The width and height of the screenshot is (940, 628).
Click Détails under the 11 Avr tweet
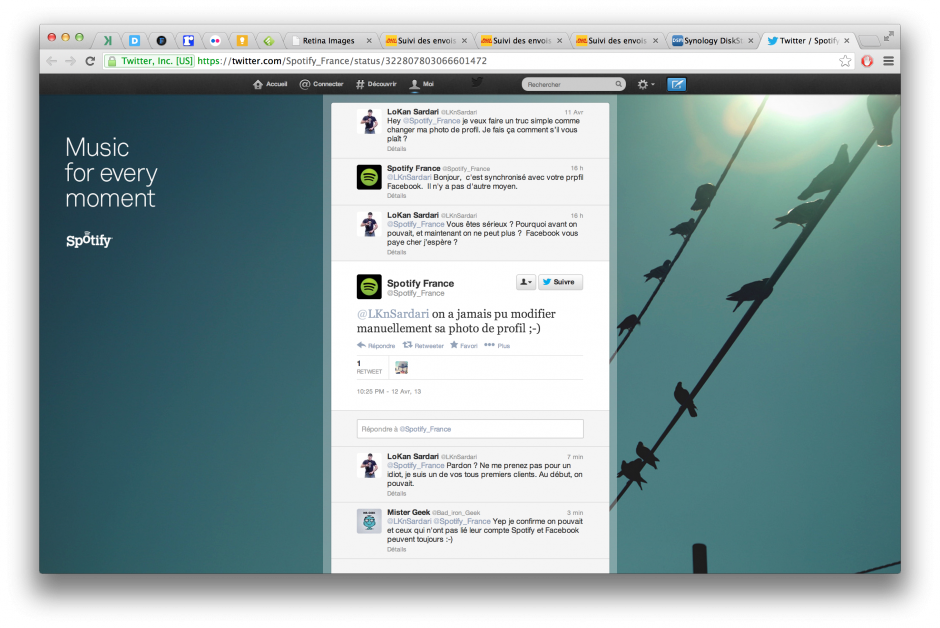pyautogui.click(x=396, y=149)
